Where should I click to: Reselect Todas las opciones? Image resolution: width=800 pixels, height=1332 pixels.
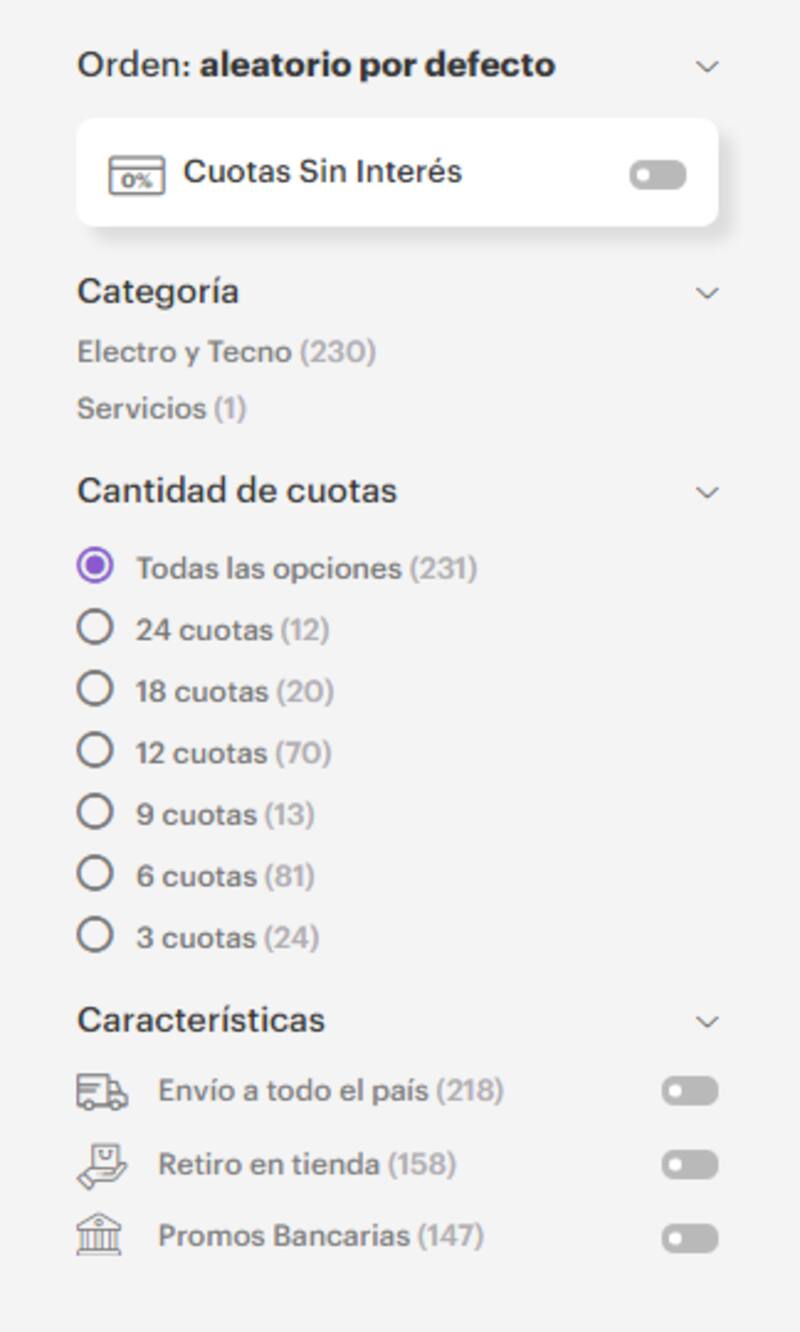[96, 565]
